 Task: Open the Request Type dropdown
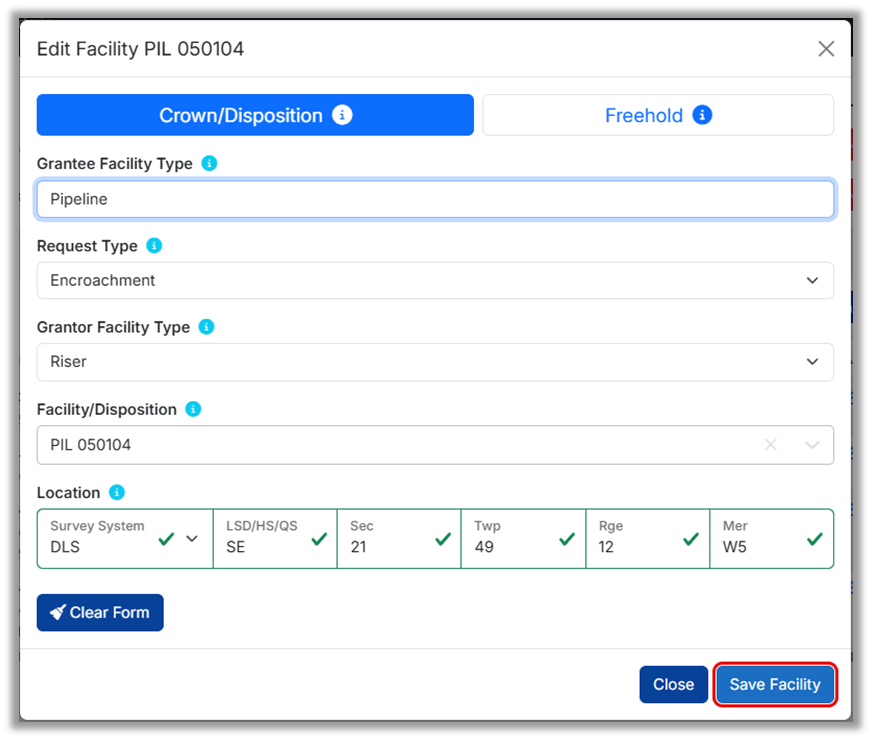tap(435, 281)
